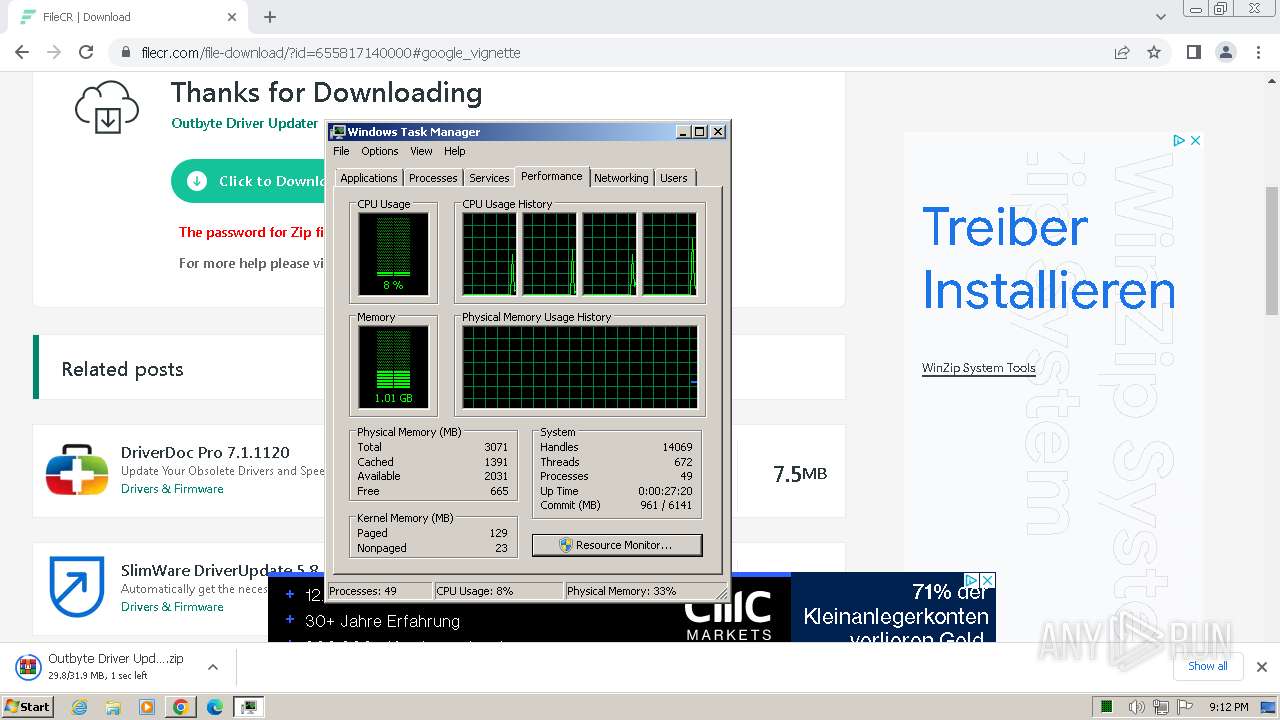Open the Help menu in Task Manager
1280x720 pixels.
coord(455,151)
